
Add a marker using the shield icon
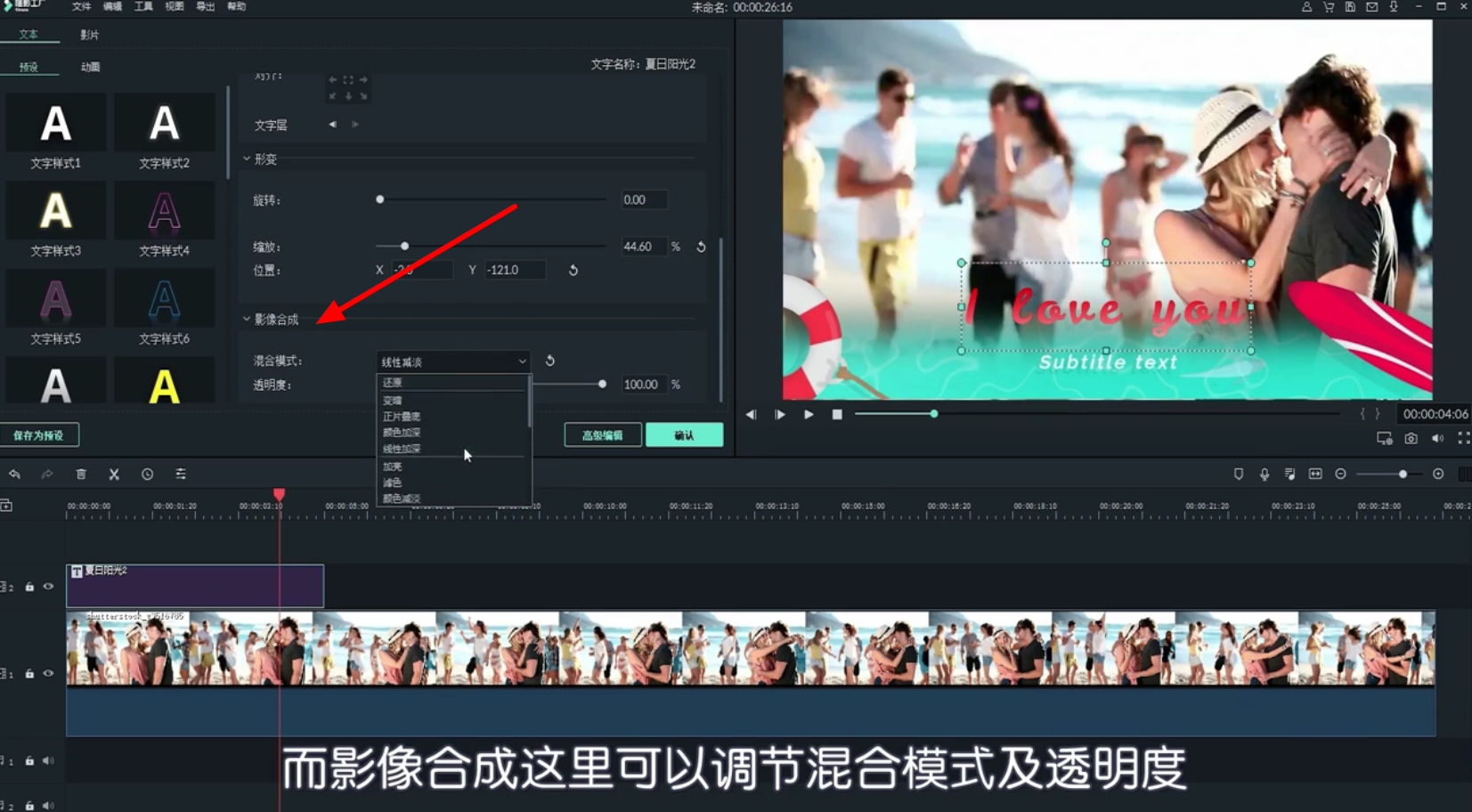1239,475
